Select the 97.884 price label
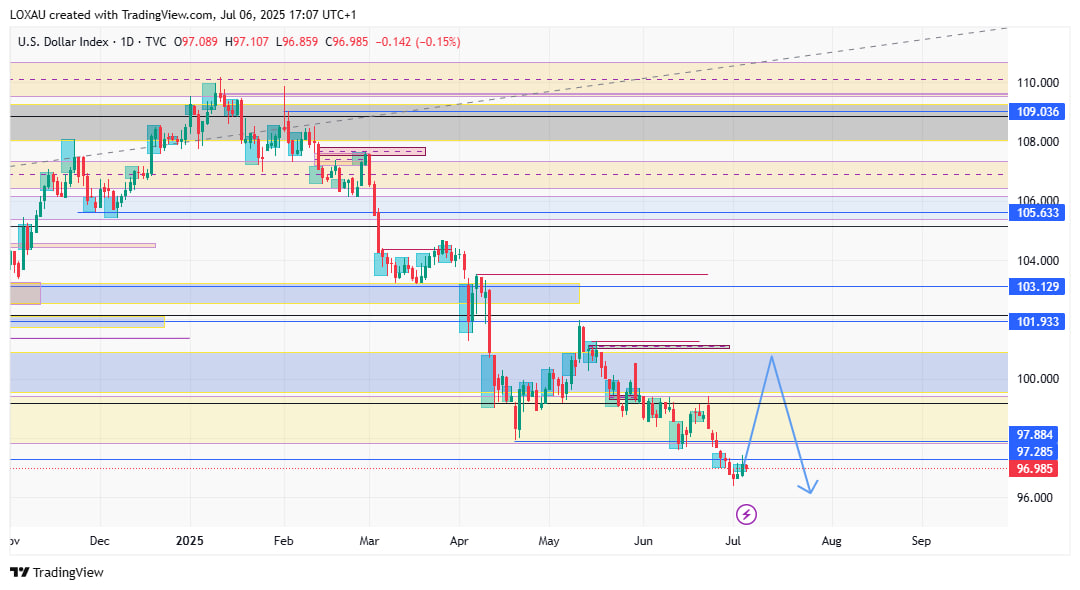This screenshot has width=1080, height=590. [x=1034, y=434]
